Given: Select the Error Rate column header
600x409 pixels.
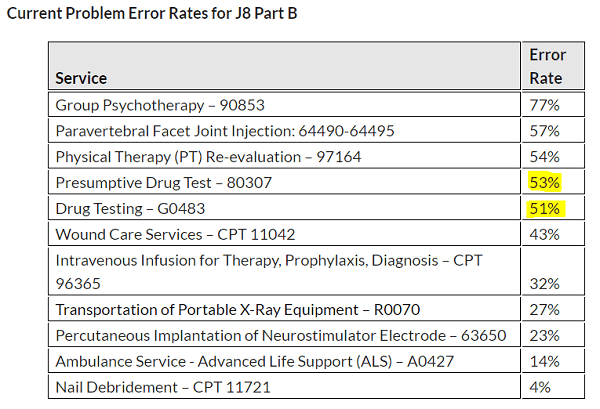Looking at the screenshot, I should coord(547,66).
